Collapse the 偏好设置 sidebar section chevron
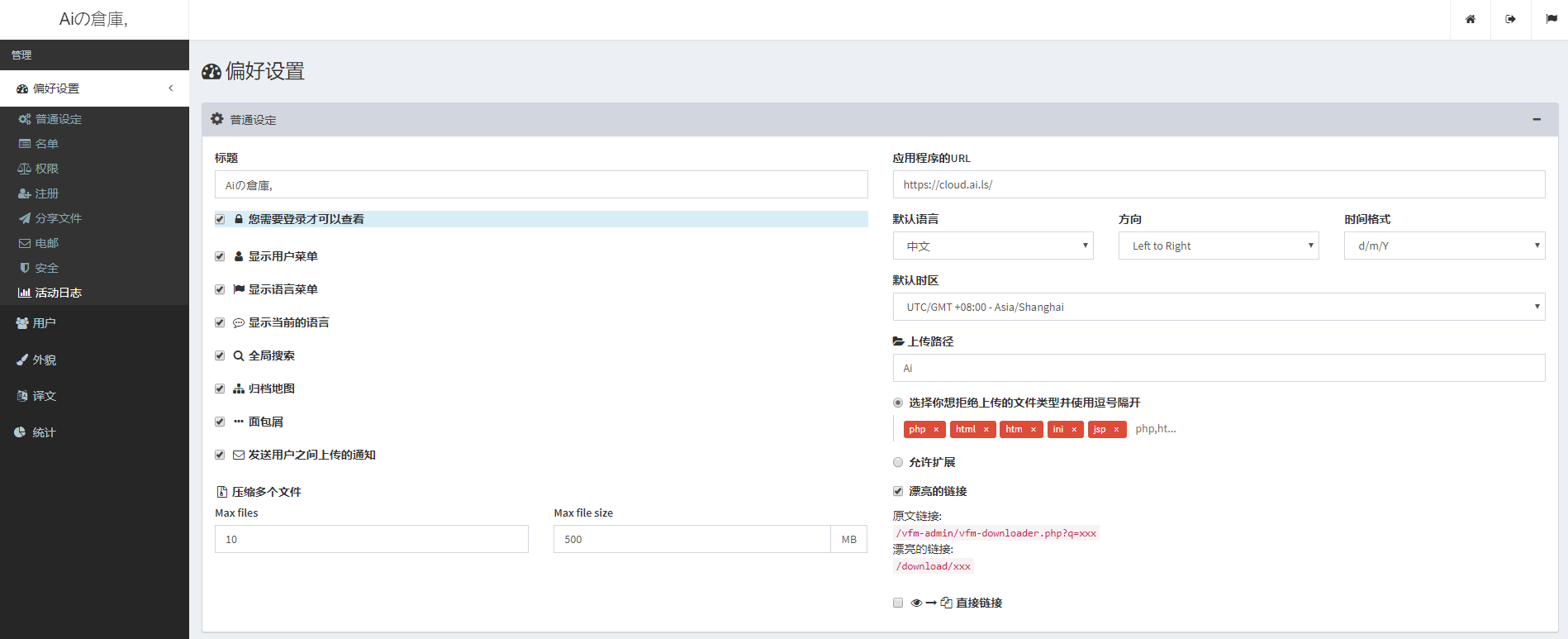1568x639 pixels. point(171,88)
